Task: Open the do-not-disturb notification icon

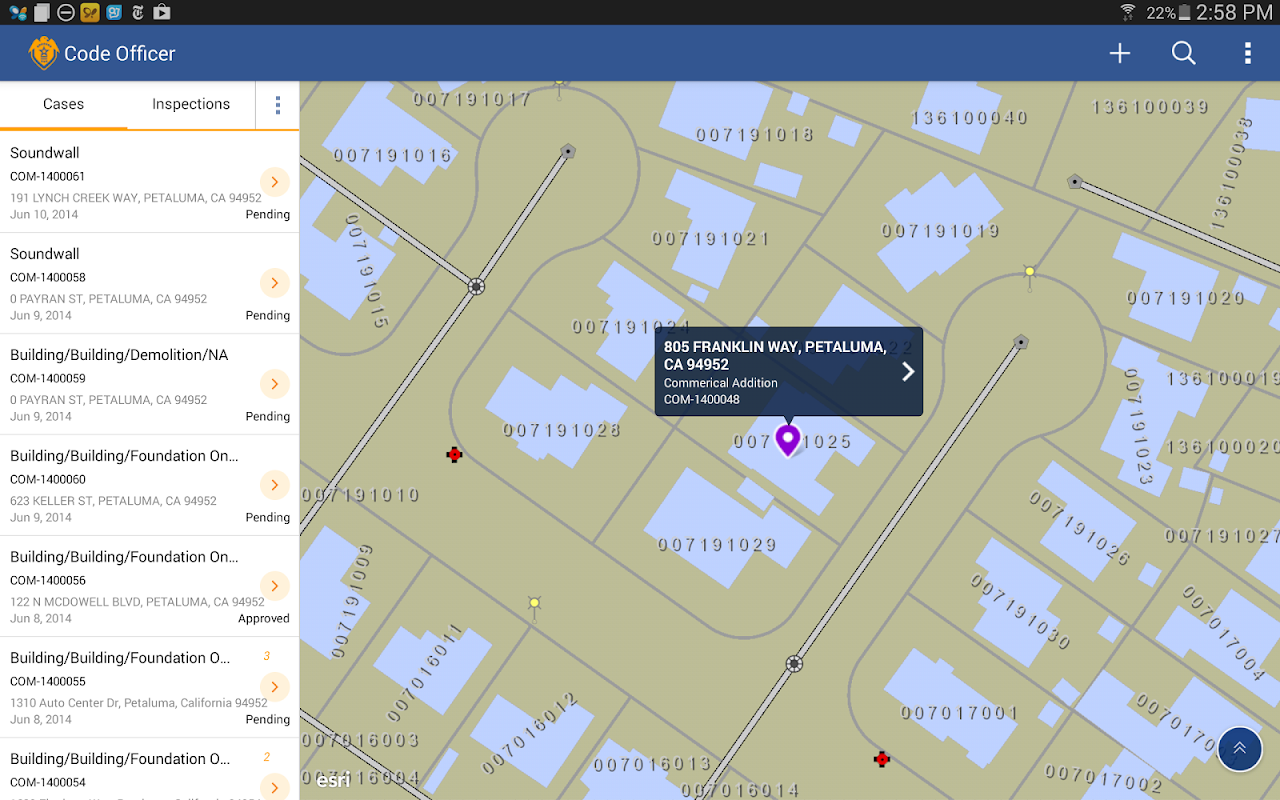Action: point(66,12)
